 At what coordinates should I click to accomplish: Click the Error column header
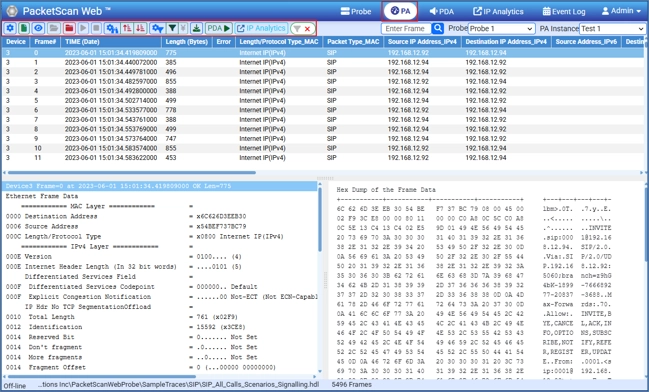pyautogui.click(x=224, y=42)
